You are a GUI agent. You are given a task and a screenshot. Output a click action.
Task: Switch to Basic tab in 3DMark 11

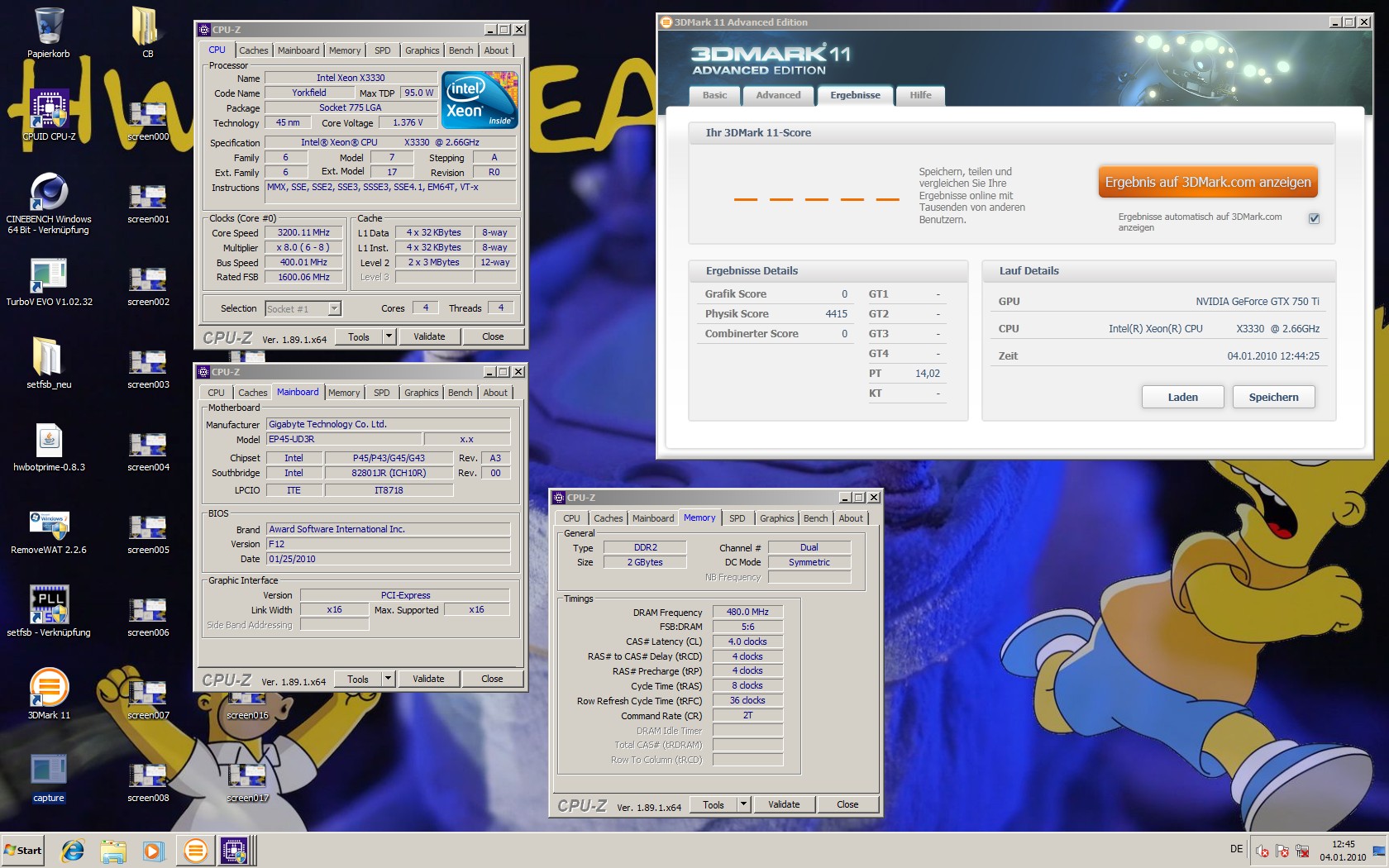point(714,95)
